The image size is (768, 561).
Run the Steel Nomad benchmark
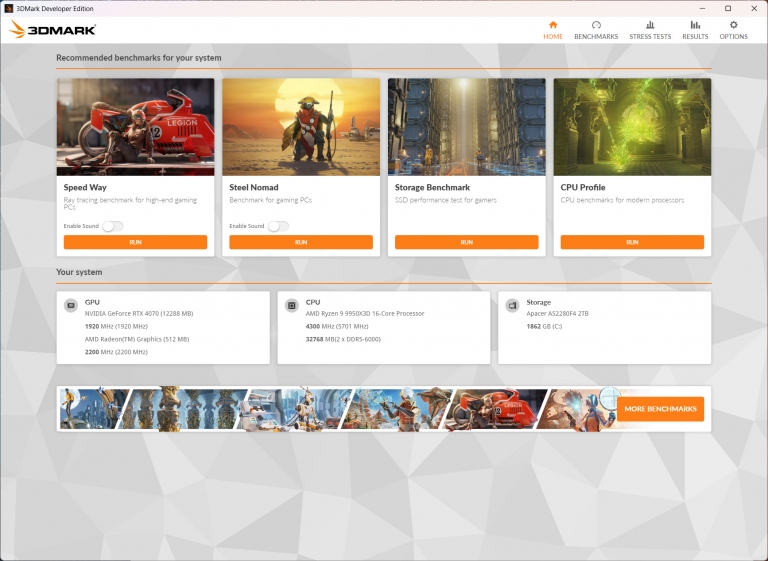(301, 242)
